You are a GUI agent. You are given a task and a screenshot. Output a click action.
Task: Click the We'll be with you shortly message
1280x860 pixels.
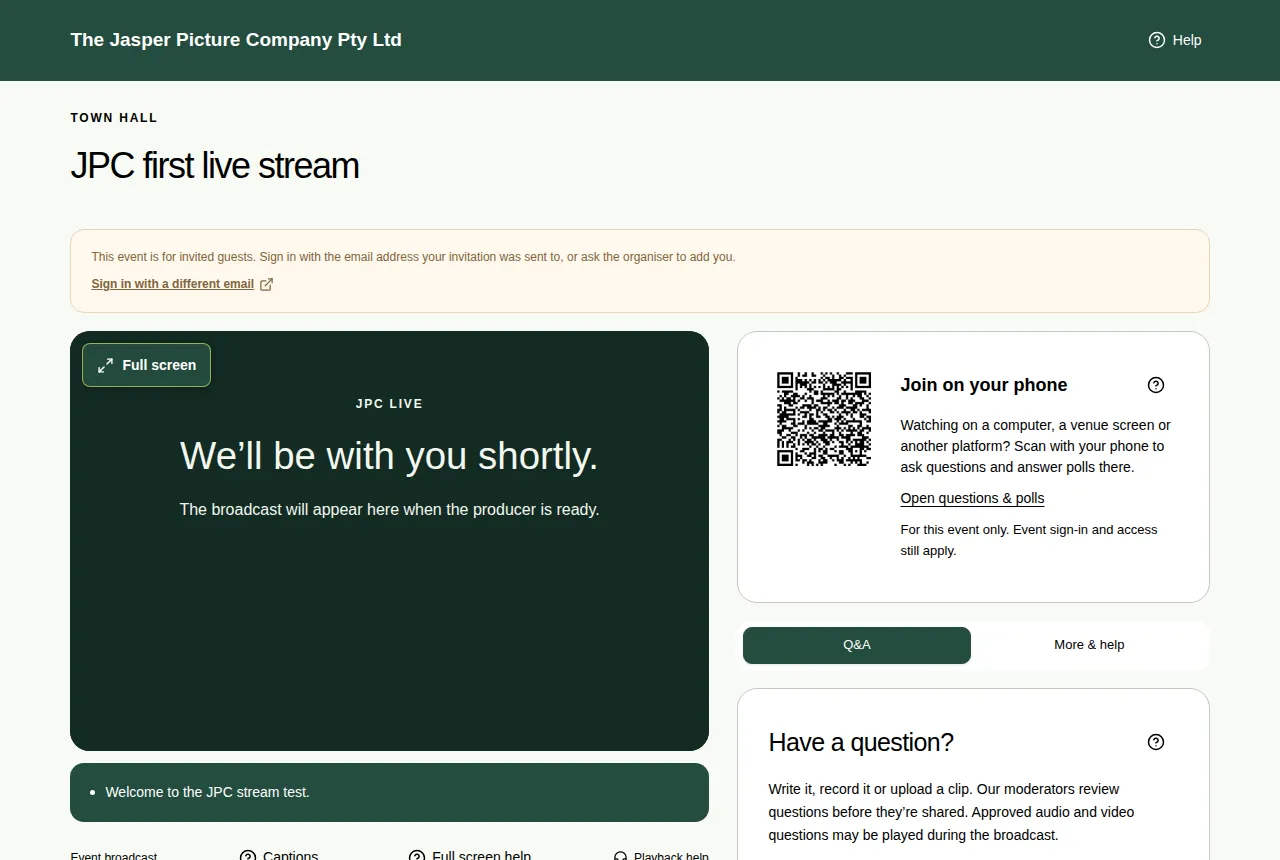pyautogui.click(x=389, y=456)
